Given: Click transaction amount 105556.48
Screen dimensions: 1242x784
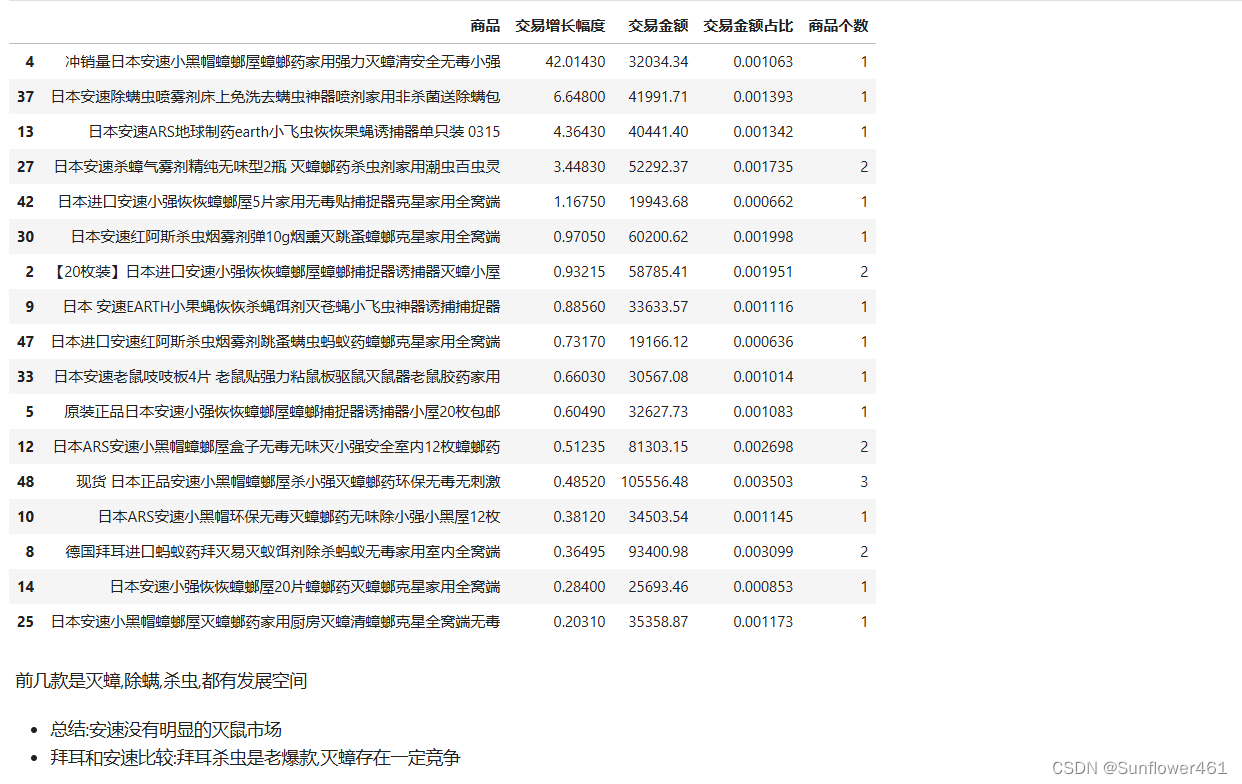Looking at the screenshot, I should (654, 482).
